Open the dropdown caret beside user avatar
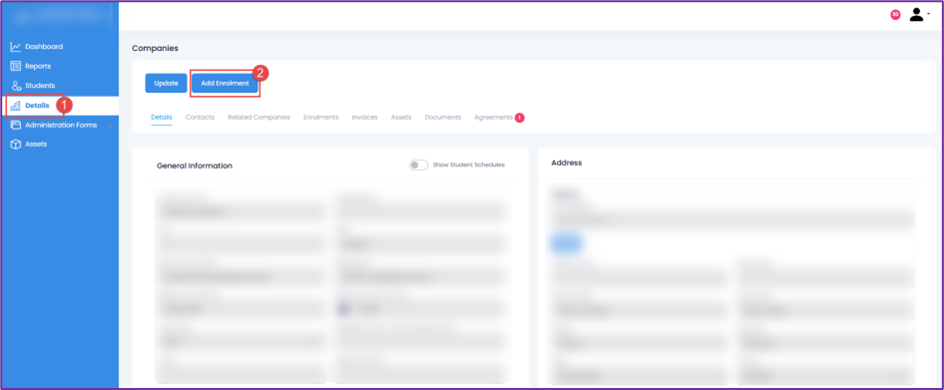This screenshot has height=390, width=944. pos(928,13)
